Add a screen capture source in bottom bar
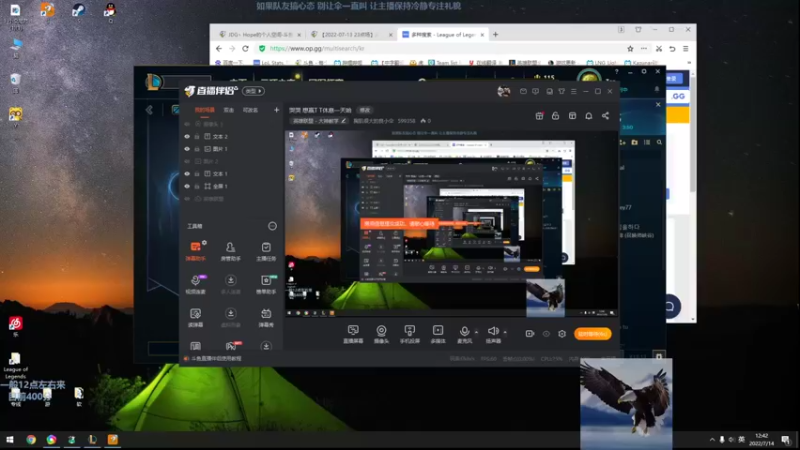The height and width of the screenshot is (450, 800). pyautogui.click(x=353, y=331)
